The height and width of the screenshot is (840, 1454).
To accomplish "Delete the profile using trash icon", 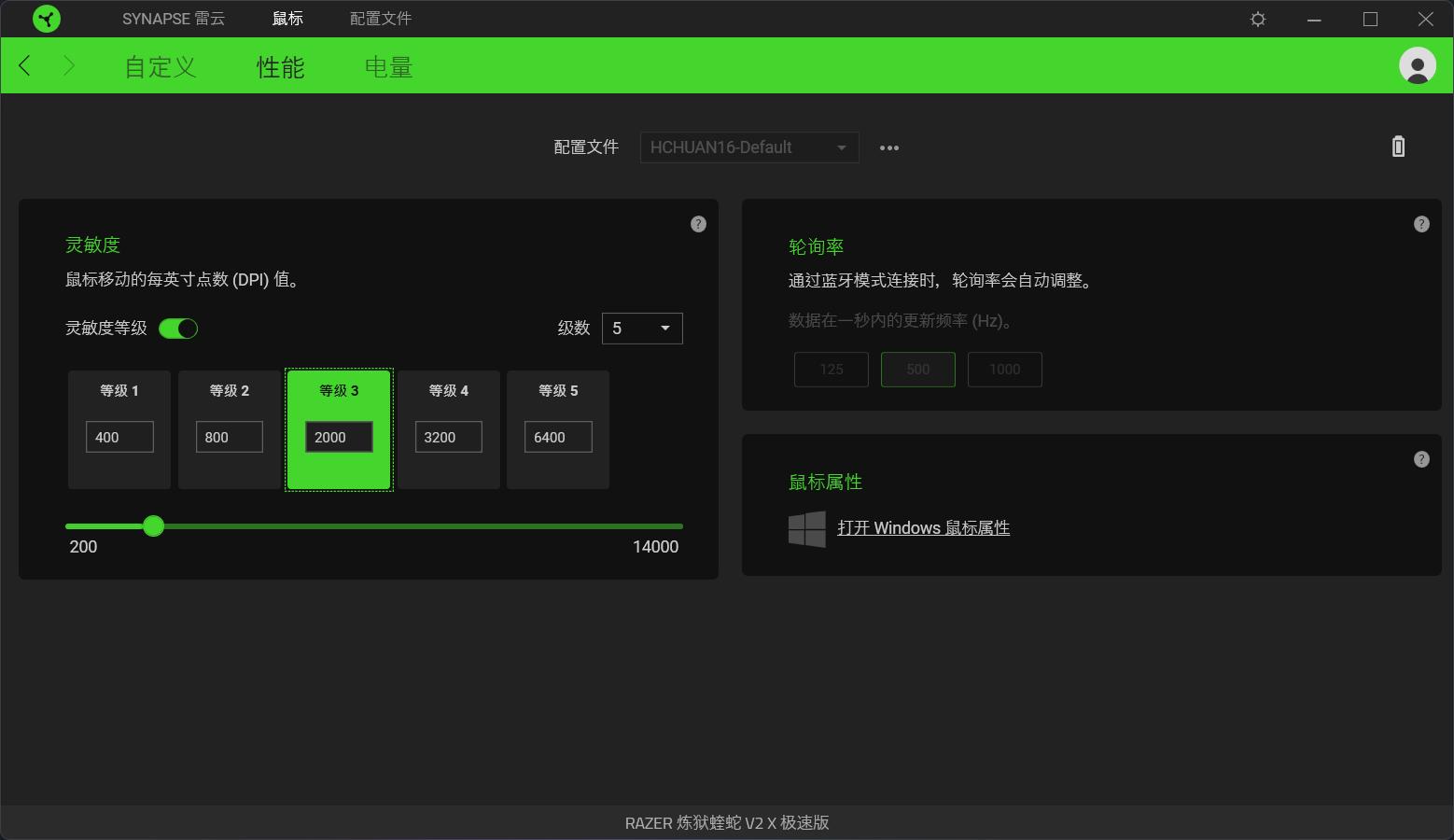I will tap(1397, 147).
